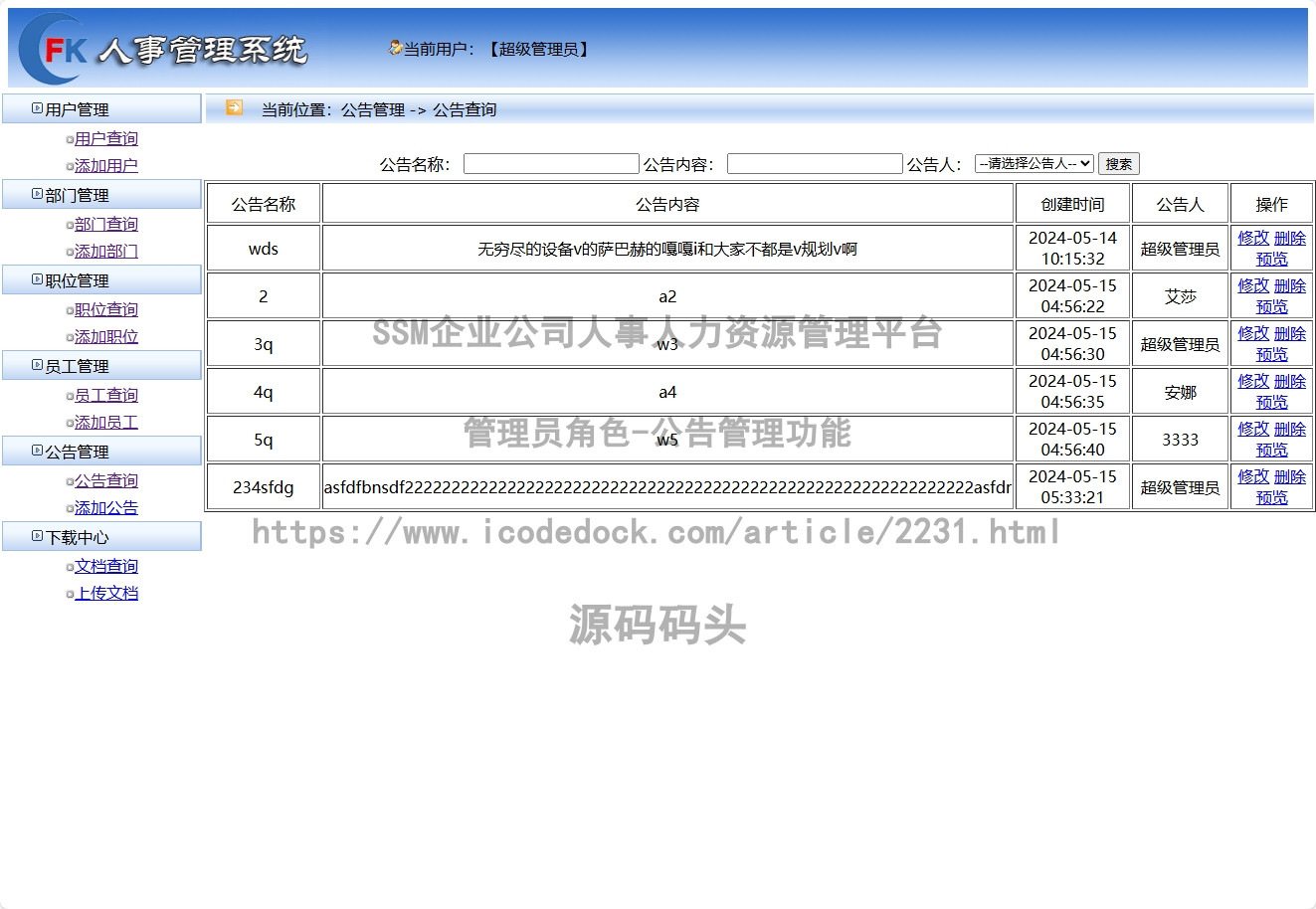Screen dimensions: 1316x909
Task: Click the expand icon beside 下载中心
Action: (37, 536)
